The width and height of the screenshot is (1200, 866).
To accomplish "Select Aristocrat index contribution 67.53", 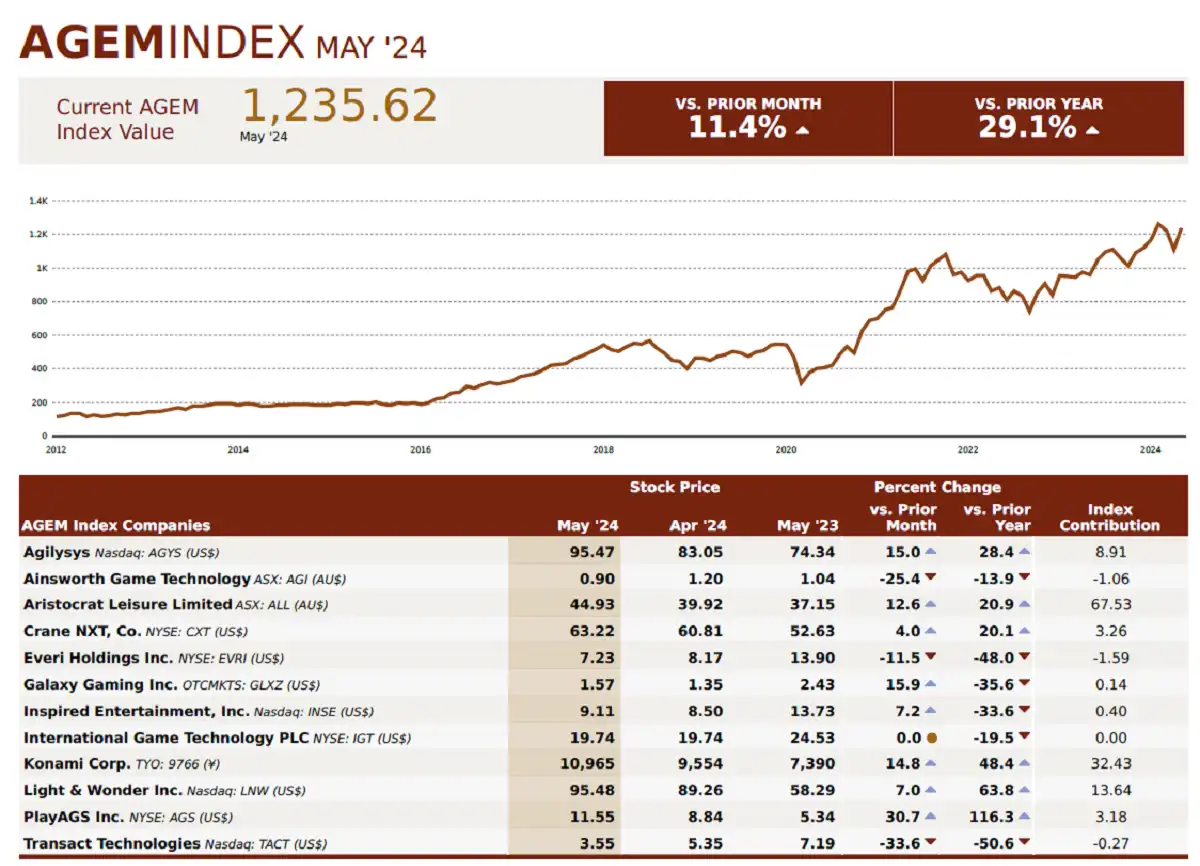I will point(1110,604).
